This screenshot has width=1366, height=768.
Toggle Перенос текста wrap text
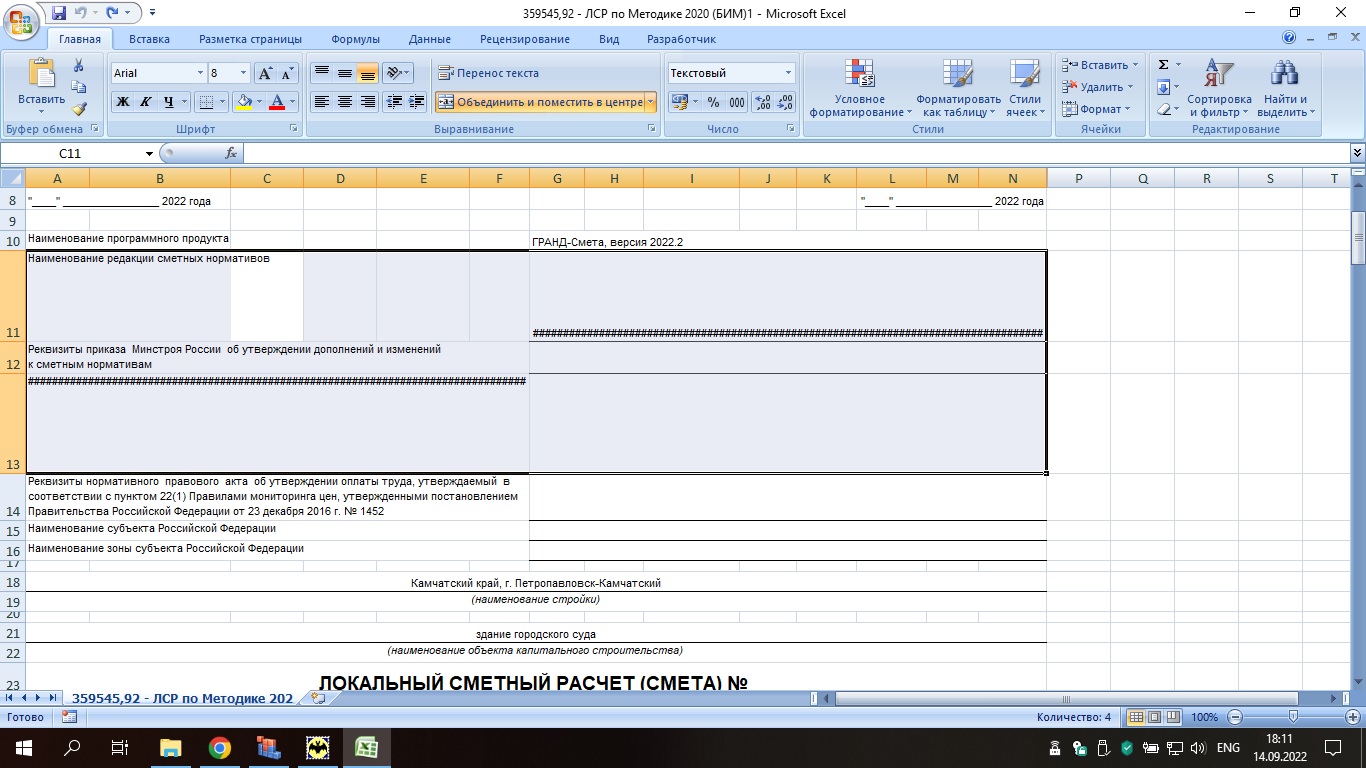(x=489, y=73)
